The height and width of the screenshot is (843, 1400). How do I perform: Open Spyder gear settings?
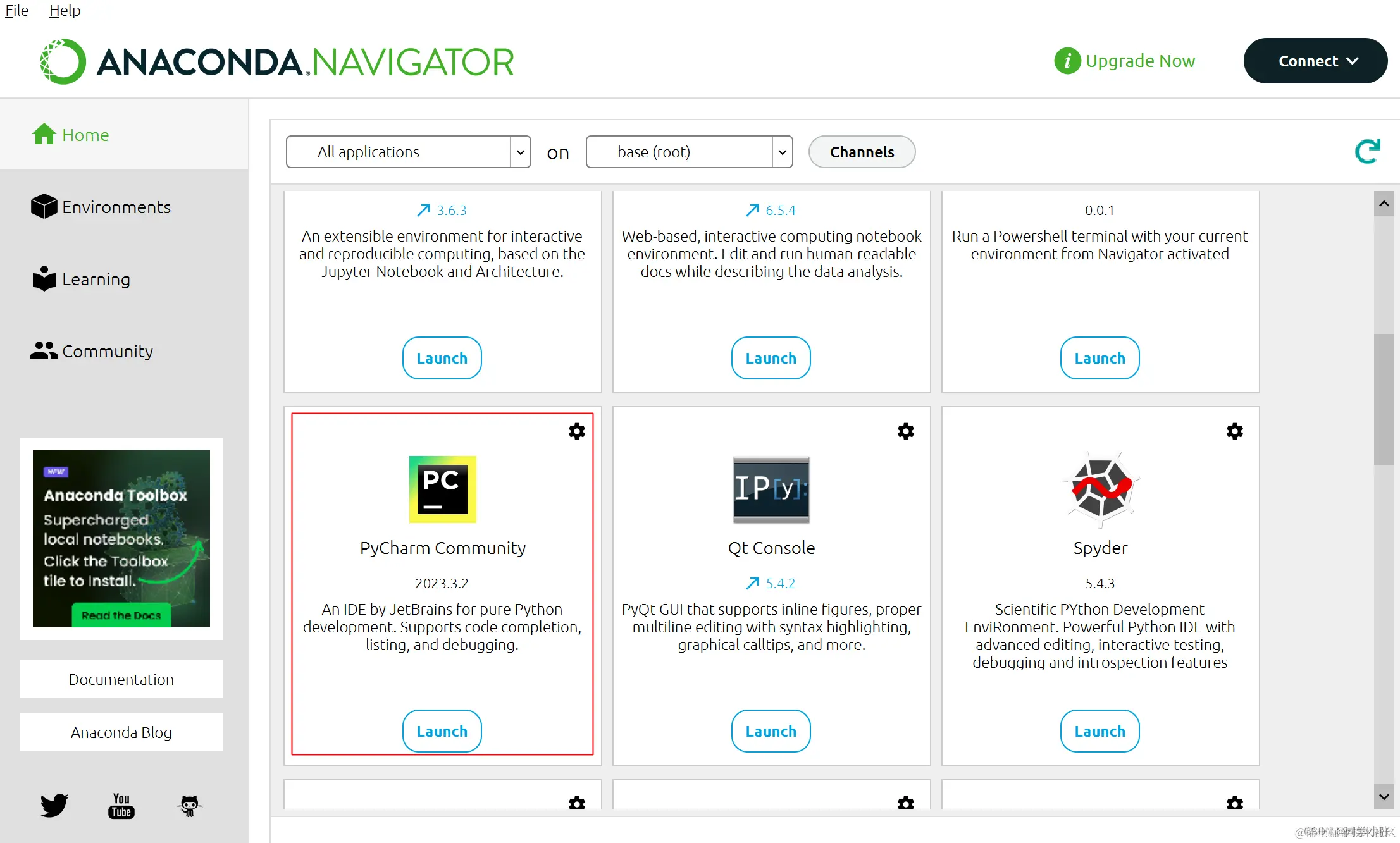(1234, 431)
